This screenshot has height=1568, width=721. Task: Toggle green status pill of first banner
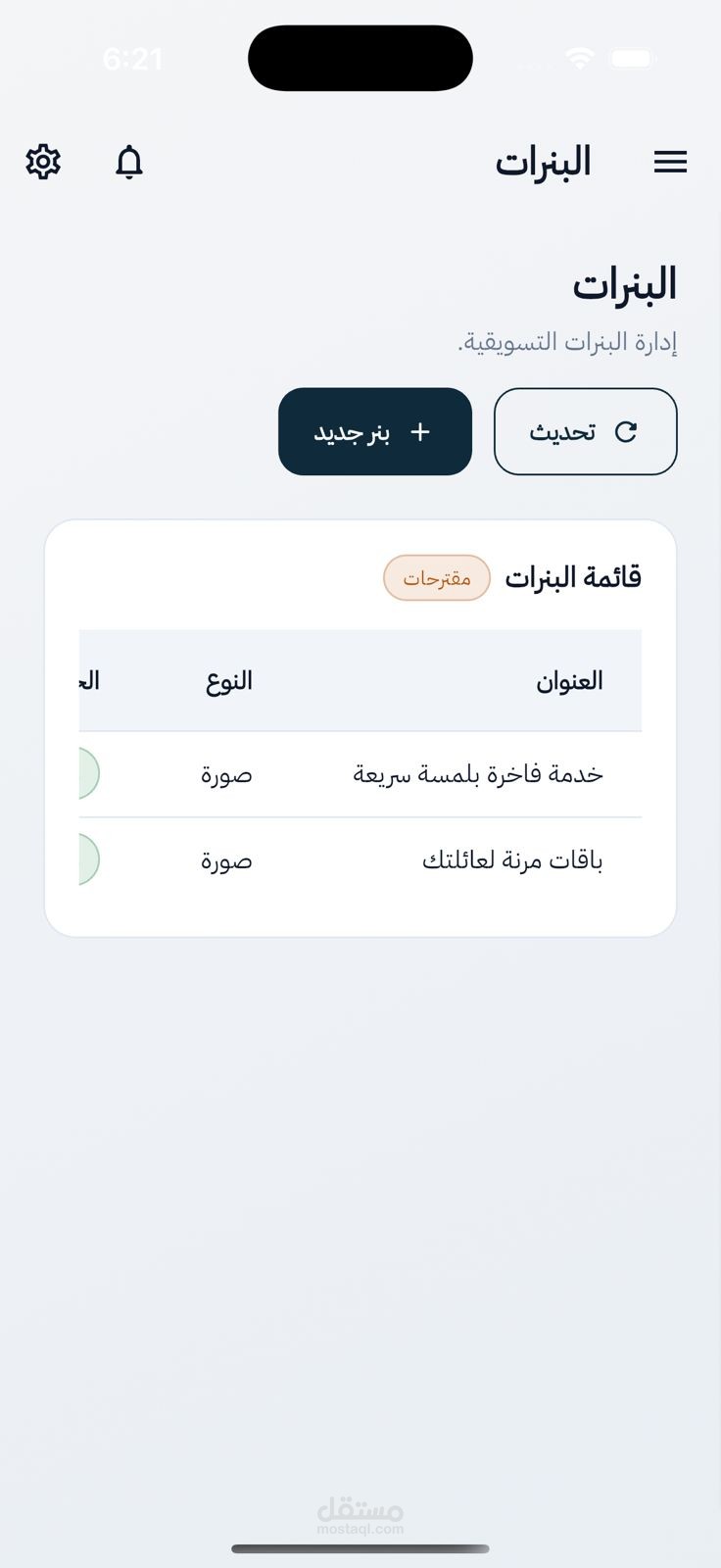pos(88,774)
